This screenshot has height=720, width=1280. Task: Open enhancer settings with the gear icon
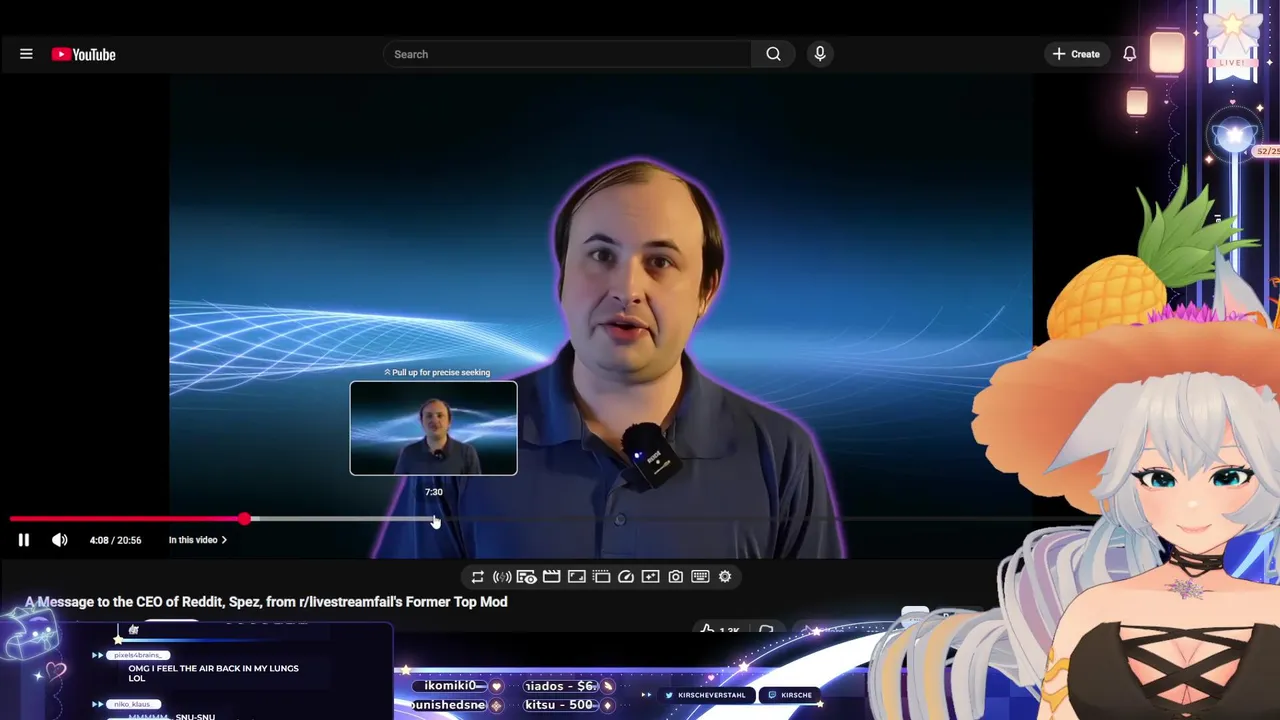[725, 577]
